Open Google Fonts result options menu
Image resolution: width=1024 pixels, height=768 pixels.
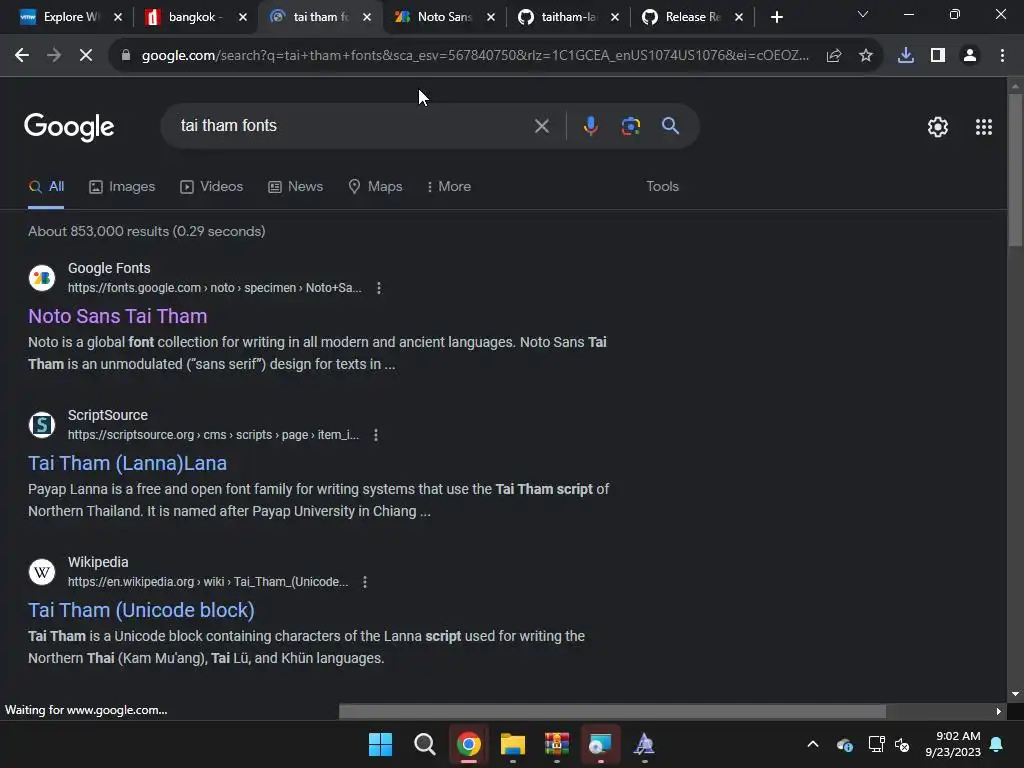point(379,288)
